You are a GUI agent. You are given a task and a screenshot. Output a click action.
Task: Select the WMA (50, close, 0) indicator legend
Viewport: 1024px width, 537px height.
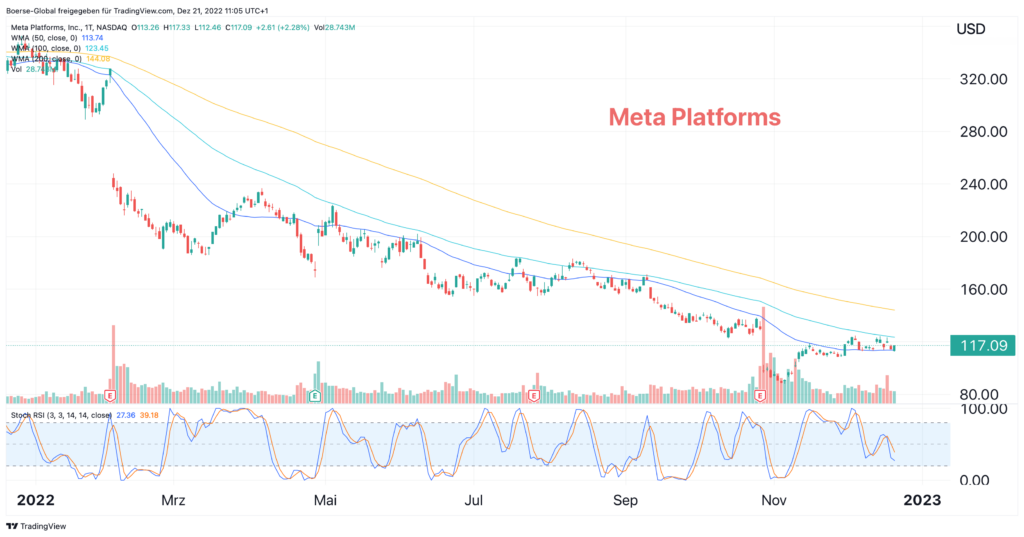pos(44,38)
